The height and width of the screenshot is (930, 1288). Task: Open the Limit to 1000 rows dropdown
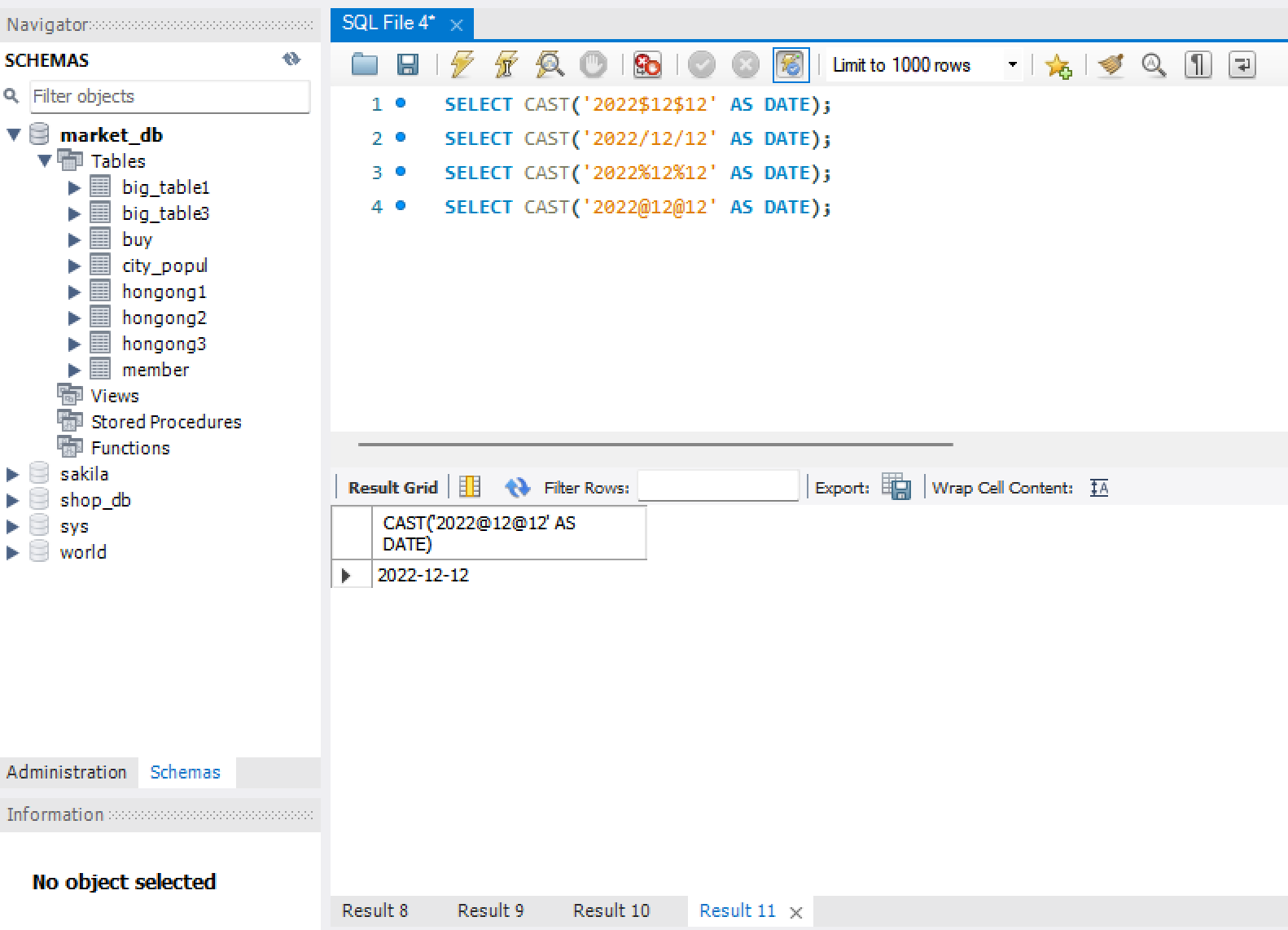pos(1012,64)
